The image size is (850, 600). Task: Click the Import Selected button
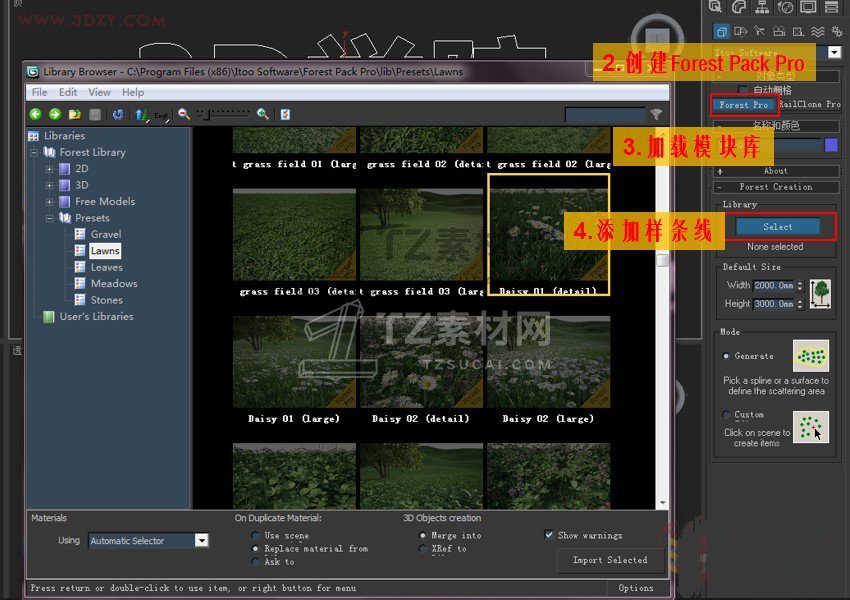[x=610, y=560]
